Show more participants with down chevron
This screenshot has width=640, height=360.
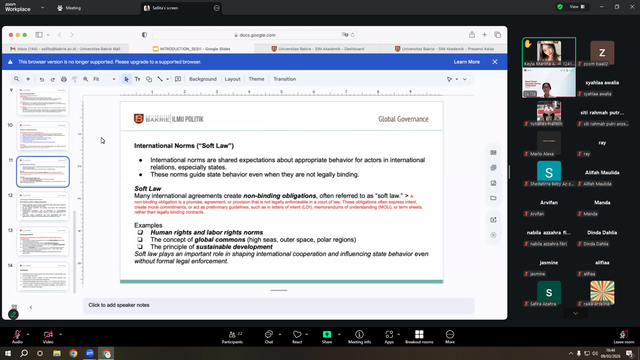[576, 313]
